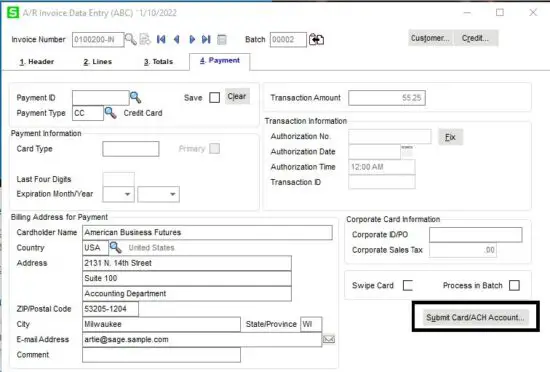This screenshot has height=372, width=550.
Task: Enable the Process in Batch checkbox
Action: pos(514,285)
